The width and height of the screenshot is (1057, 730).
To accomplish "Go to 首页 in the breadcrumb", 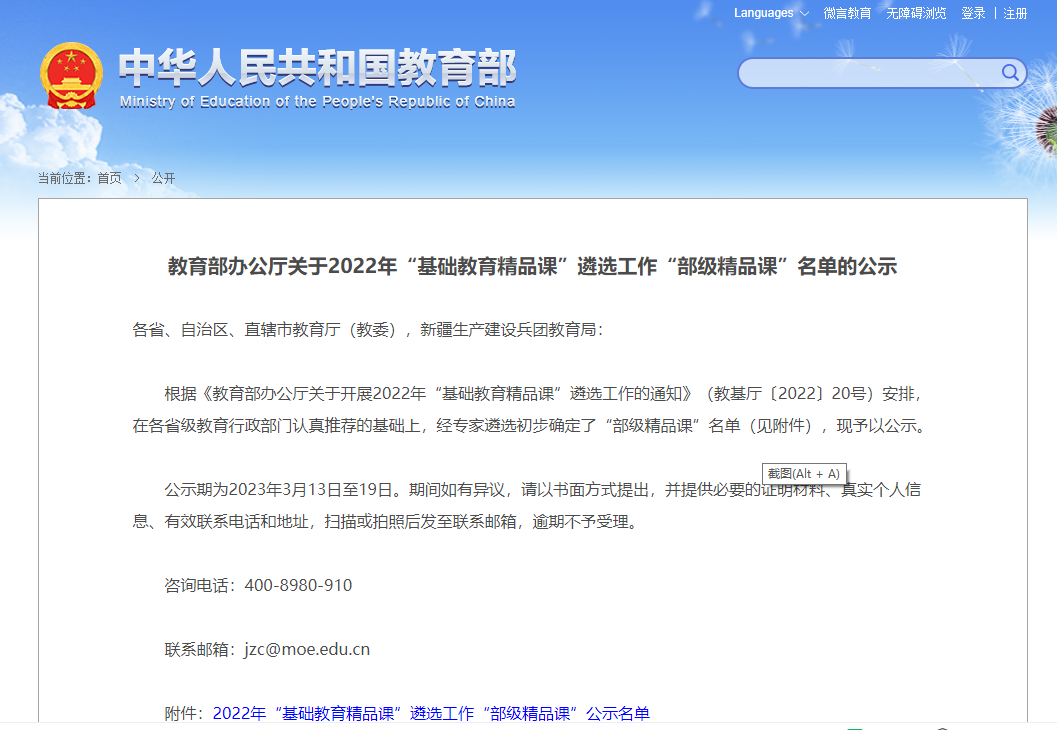I will [110, 178].
